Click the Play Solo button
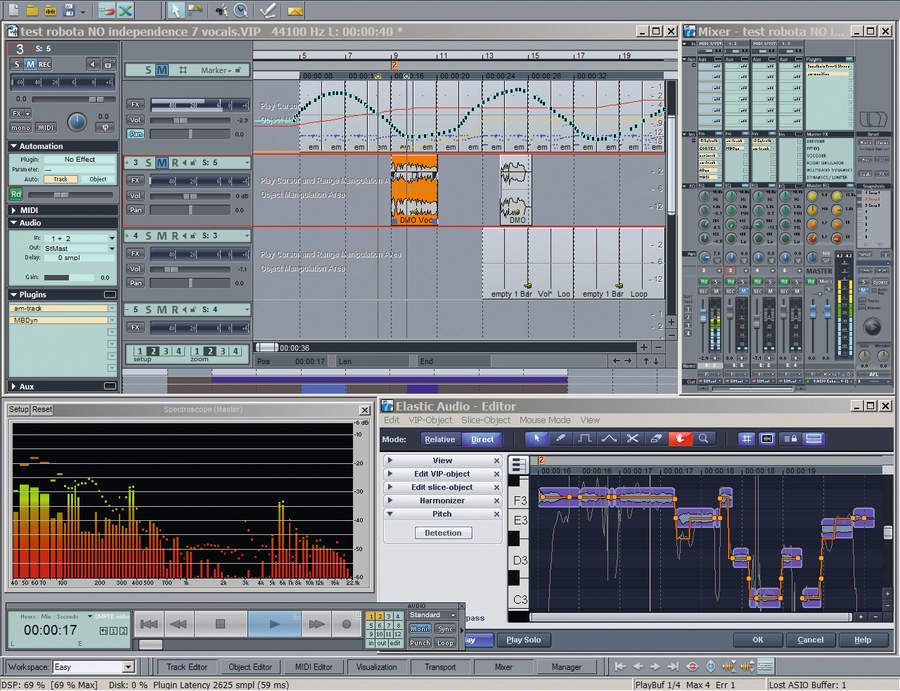Viewport: 900px width, 691px height. 523,639
